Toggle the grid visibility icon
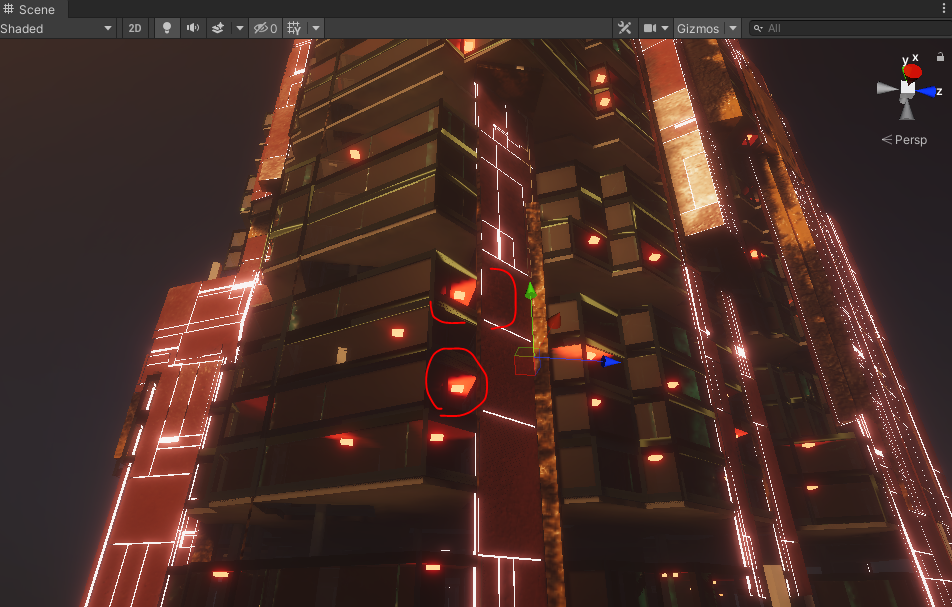 [x=294, y=28]
